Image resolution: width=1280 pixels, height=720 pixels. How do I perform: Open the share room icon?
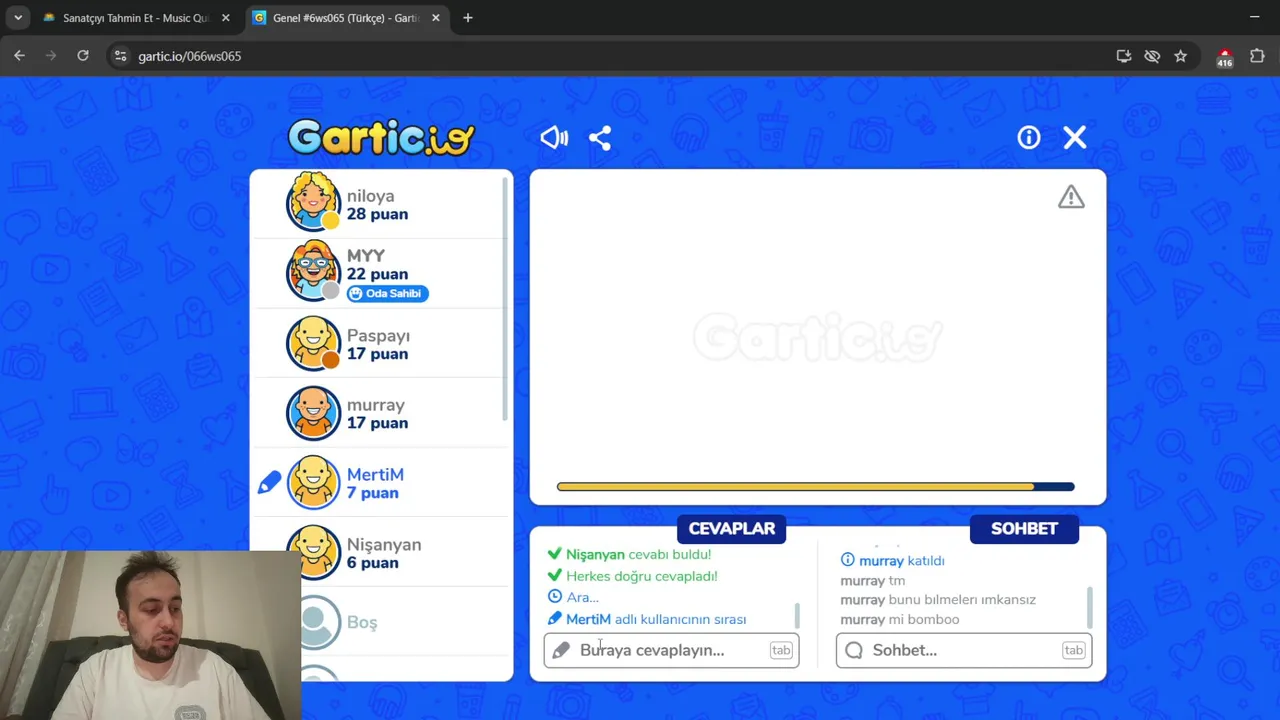[x=600, y=138]
